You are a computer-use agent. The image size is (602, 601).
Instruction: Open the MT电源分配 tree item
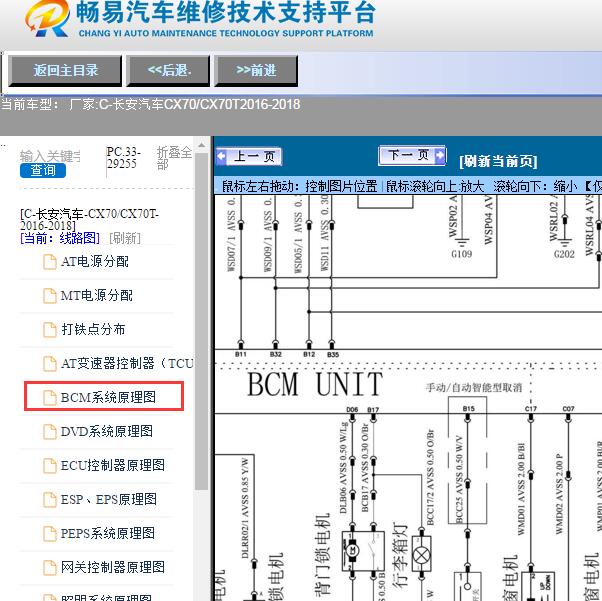pyautogui.click(x=97, y=295)
